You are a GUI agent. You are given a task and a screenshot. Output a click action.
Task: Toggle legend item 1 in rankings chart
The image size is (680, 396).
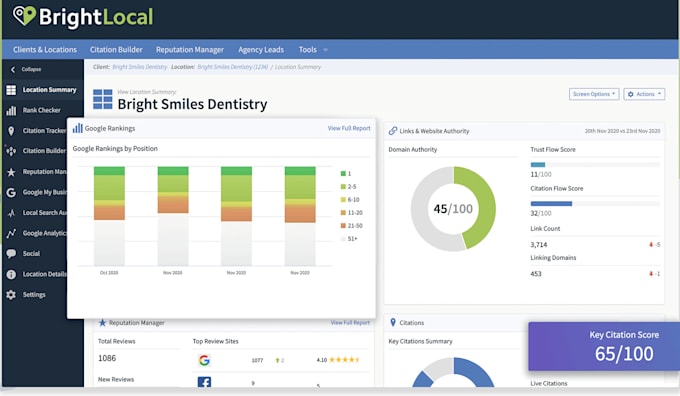coord(346,173)
